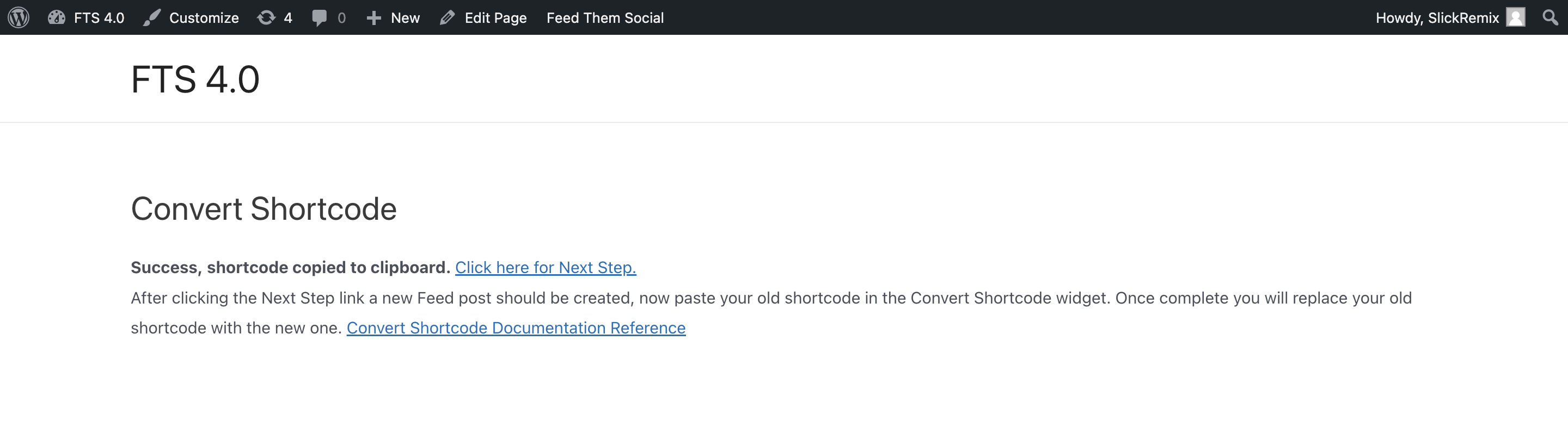Click the pending updates count 4
Viewport: 1568px width, 445px height.
coord(288,17)
